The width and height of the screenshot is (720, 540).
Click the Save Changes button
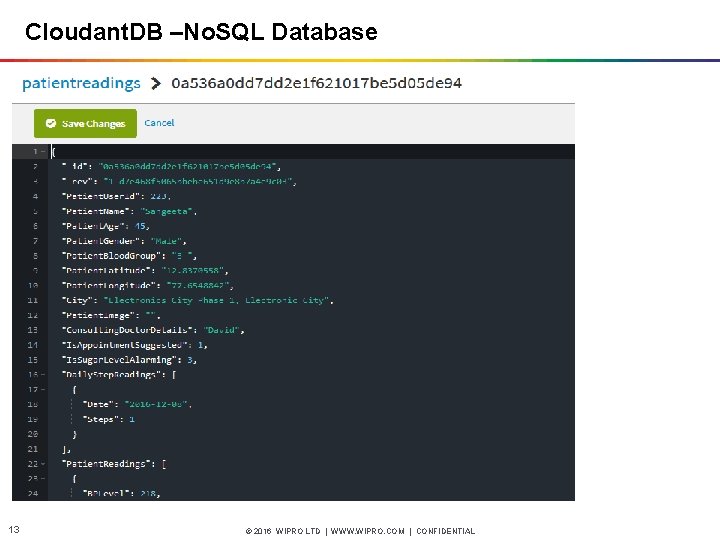pos(85,123)
